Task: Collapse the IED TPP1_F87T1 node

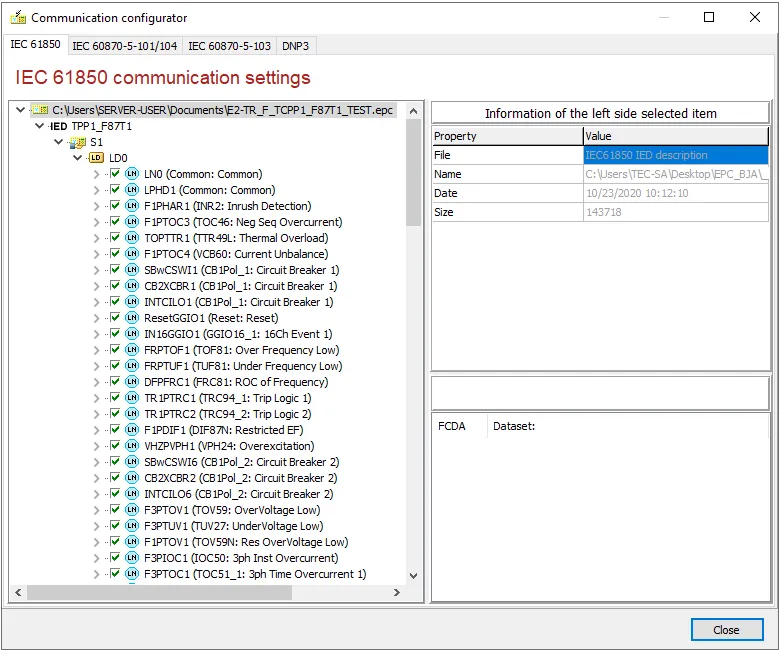Action: [39, 126]
